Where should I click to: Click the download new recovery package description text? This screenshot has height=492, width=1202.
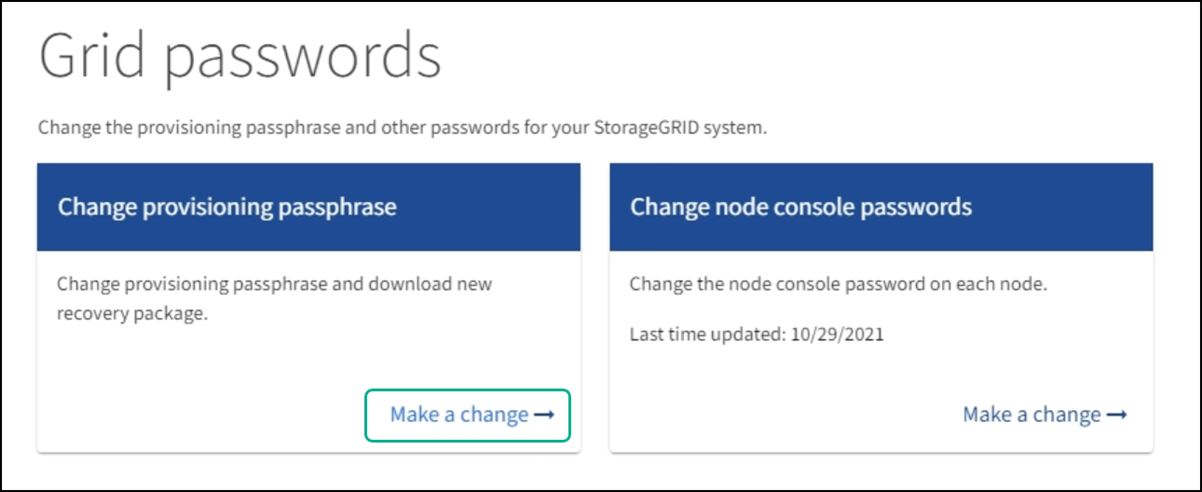[x=275, y=285]
